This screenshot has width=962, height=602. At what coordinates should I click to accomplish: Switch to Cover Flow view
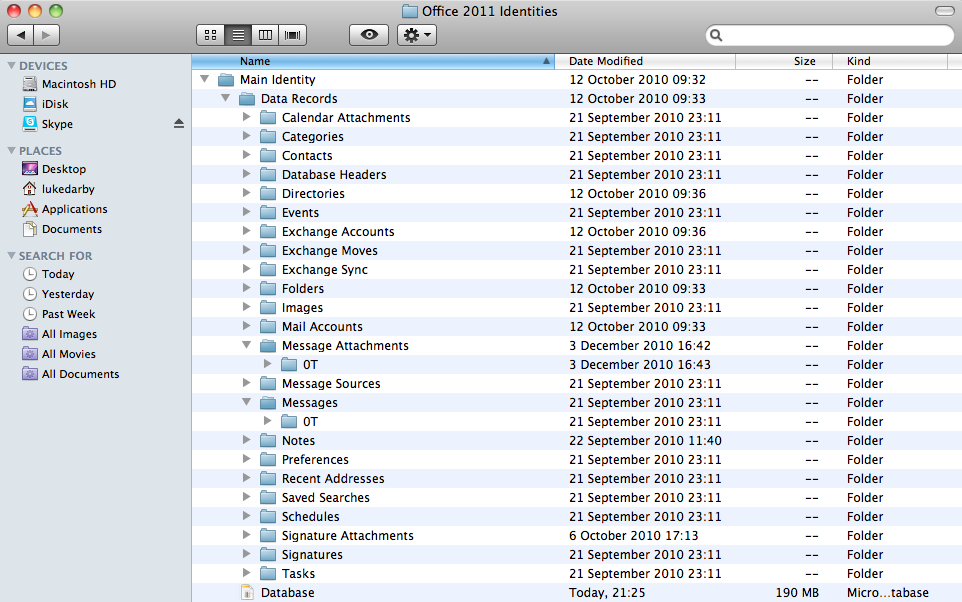click(293, 35)
